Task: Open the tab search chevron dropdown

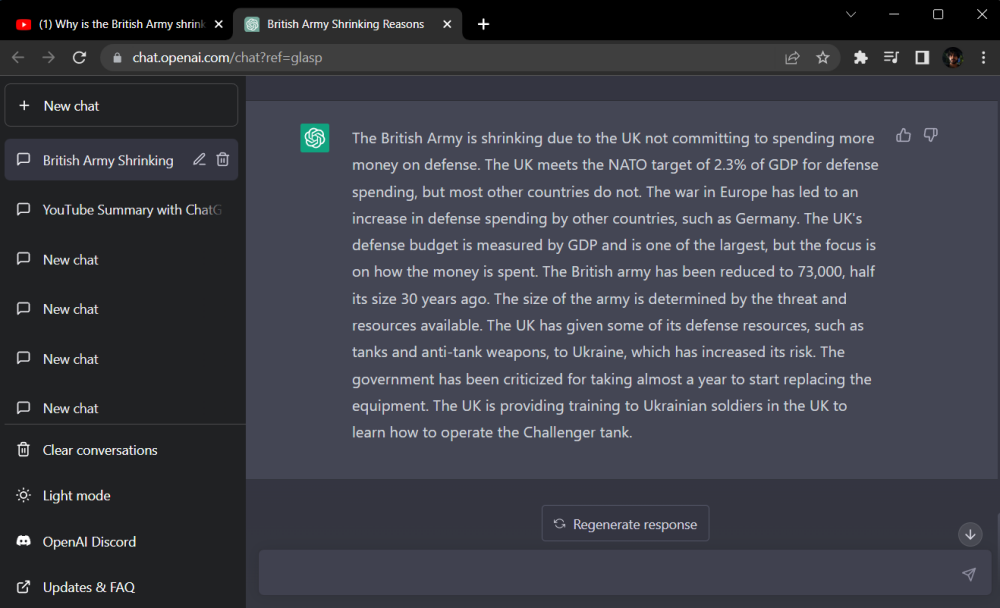Action: click(851, 15)
